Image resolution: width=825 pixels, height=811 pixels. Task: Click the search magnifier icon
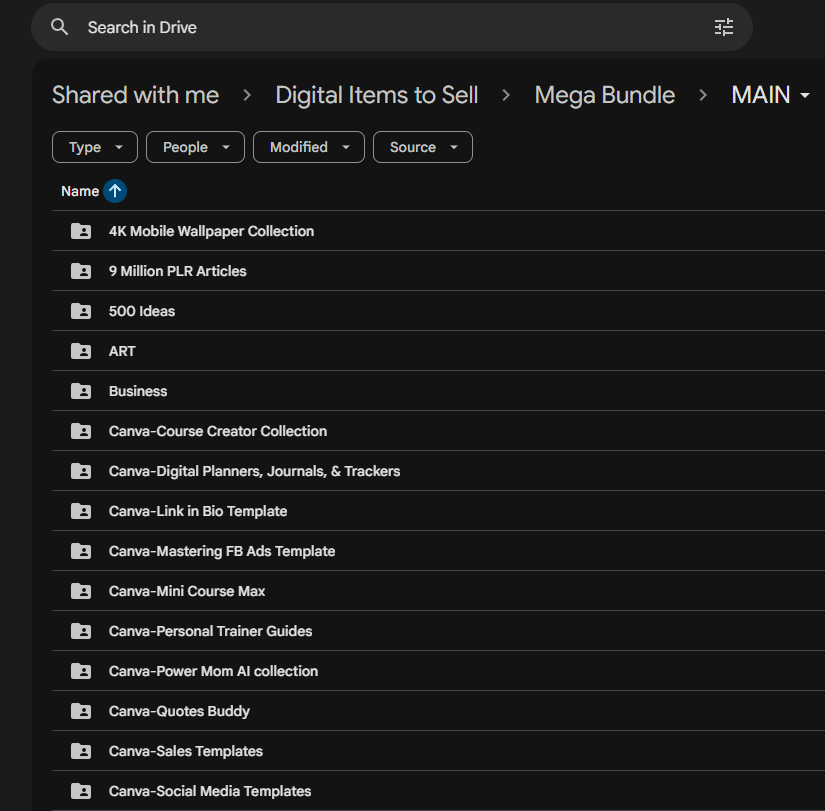59,27
